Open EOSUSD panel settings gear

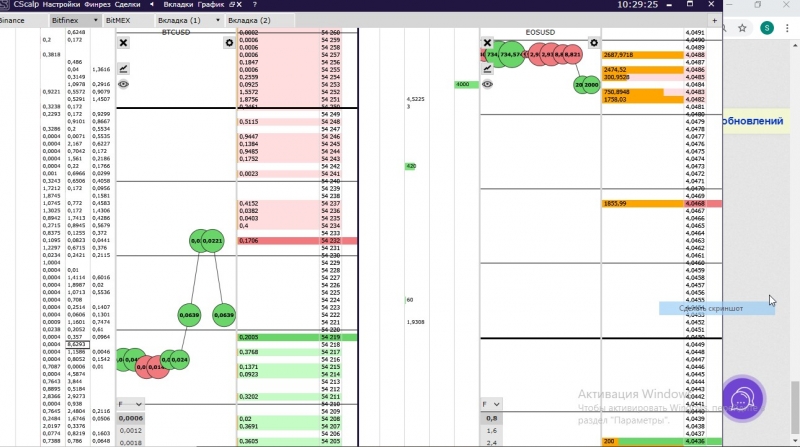coord(594,43)
